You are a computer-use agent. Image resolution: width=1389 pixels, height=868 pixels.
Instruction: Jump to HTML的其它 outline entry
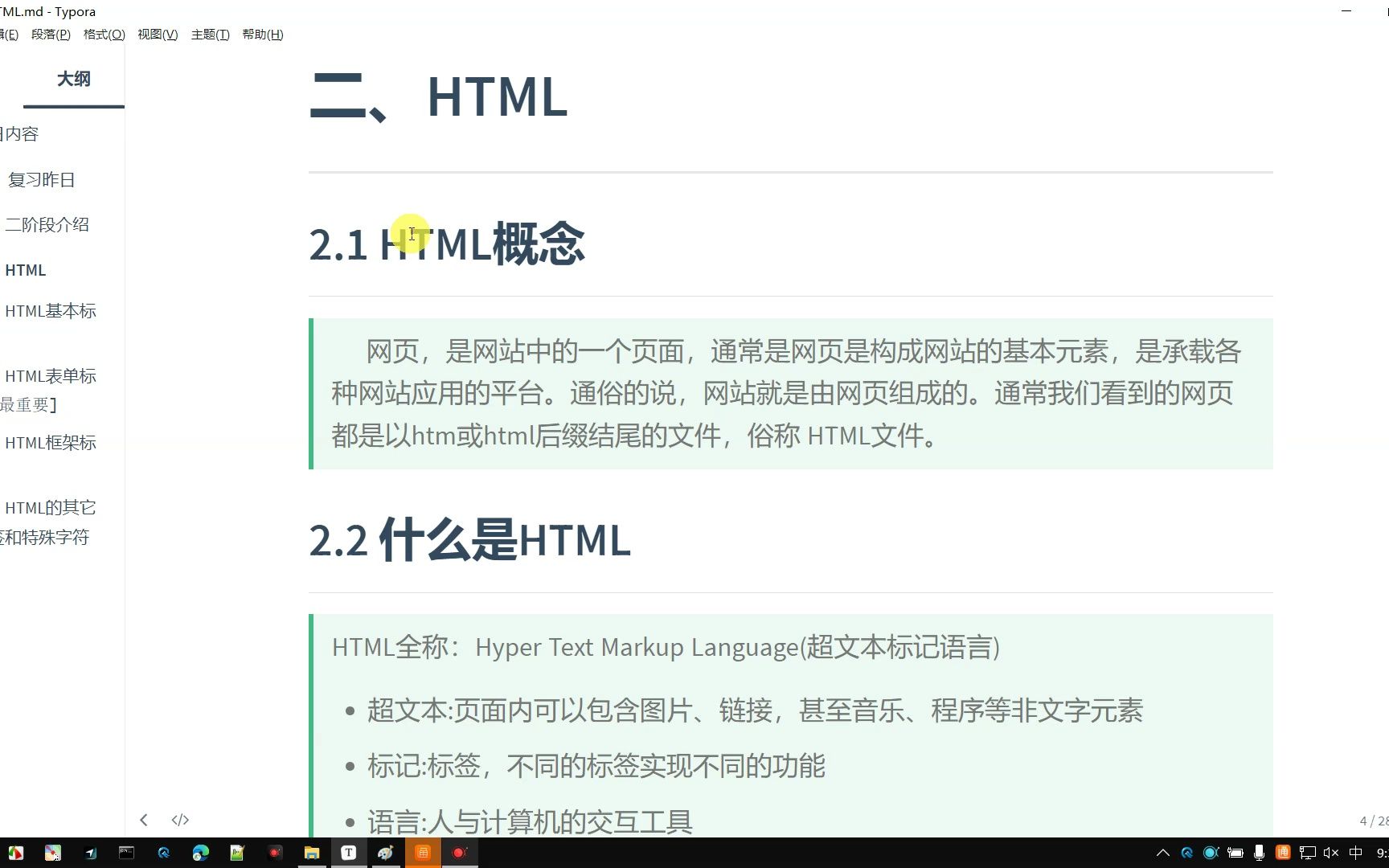pos(51,508)
